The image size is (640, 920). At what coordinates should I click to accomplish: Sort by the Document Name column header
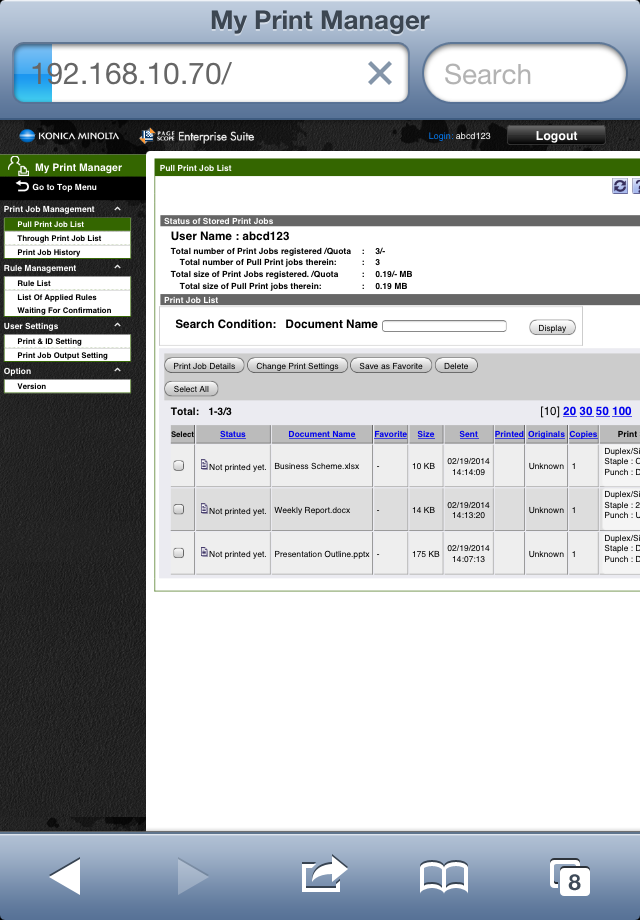pyautogui.click(x=321, y=434)
